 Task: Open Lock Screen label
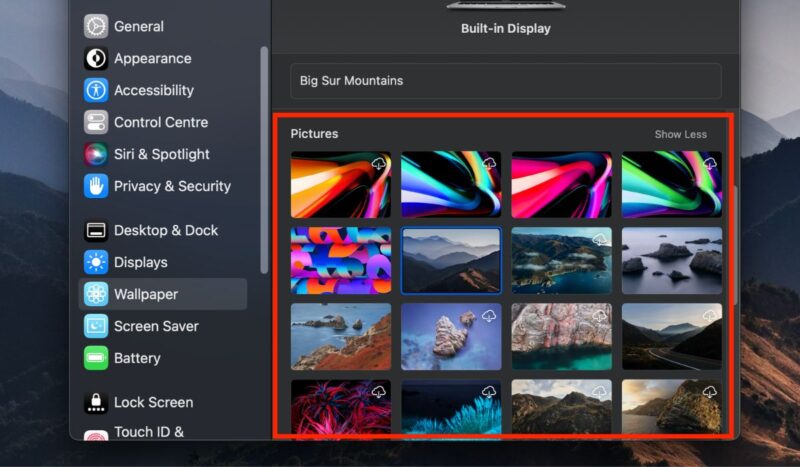(154, 403)
